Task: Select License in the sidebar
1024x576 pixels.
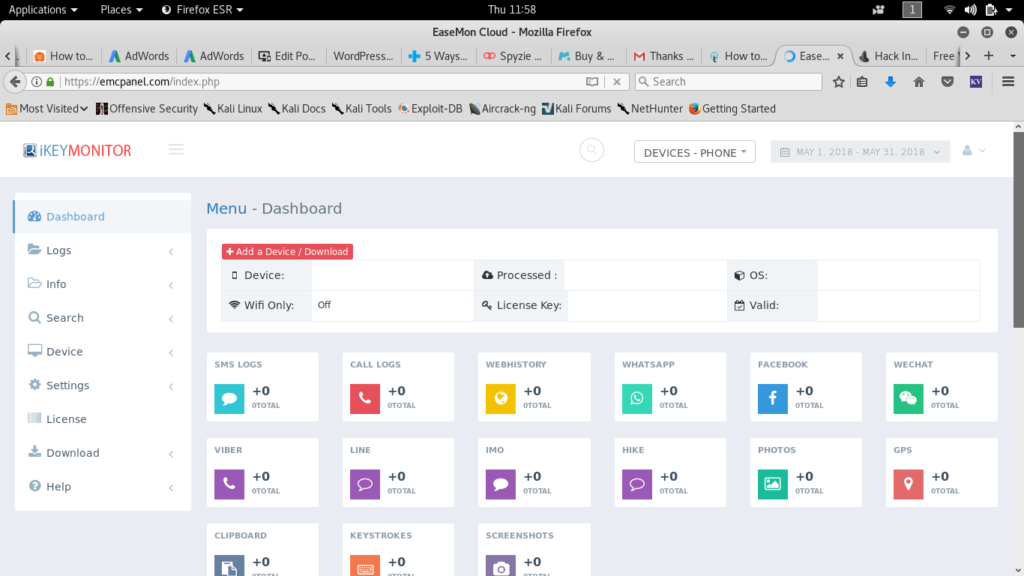Action: (66, 419)
